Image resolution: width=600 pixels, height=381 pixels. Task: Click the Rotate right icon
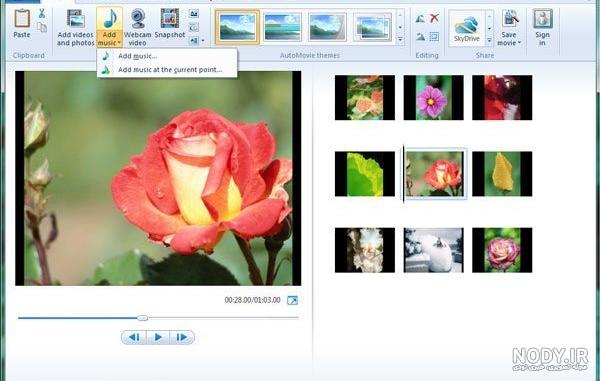coord(420,37)
